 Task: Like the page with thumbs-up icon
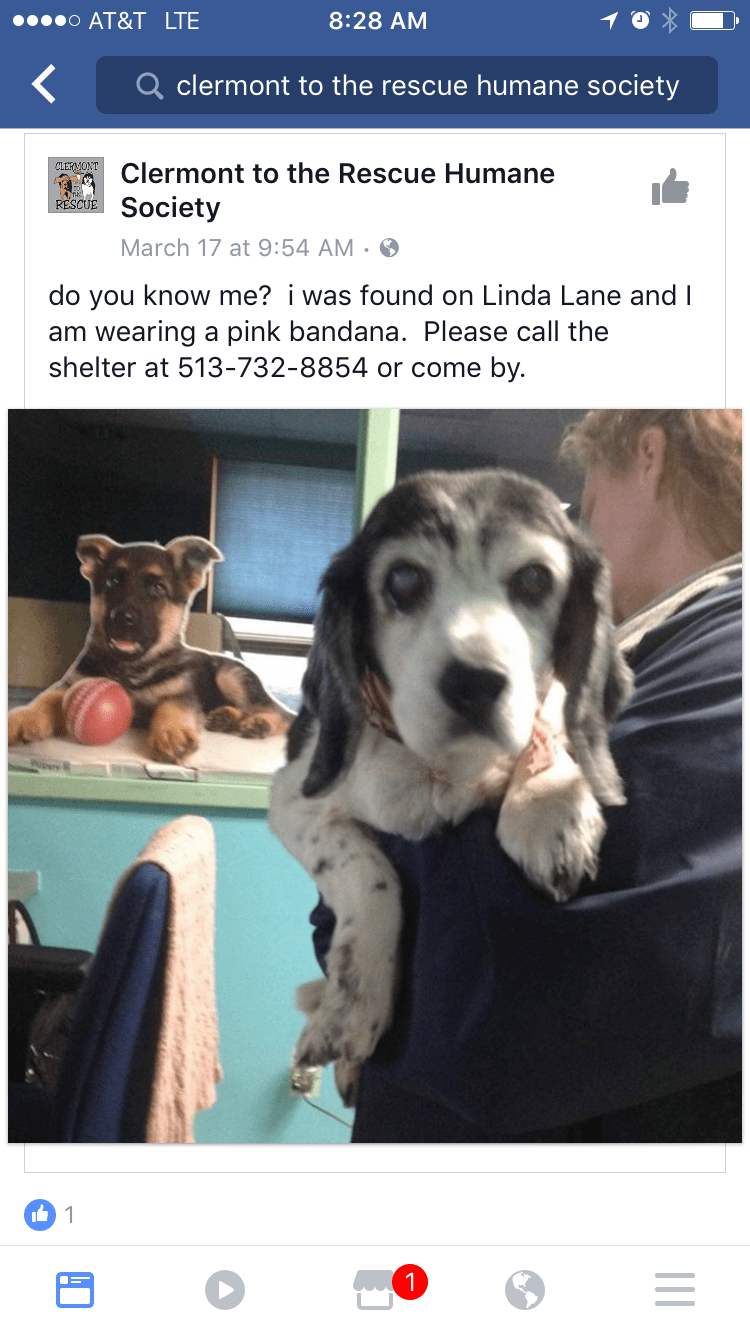click(x=670, y=186)
